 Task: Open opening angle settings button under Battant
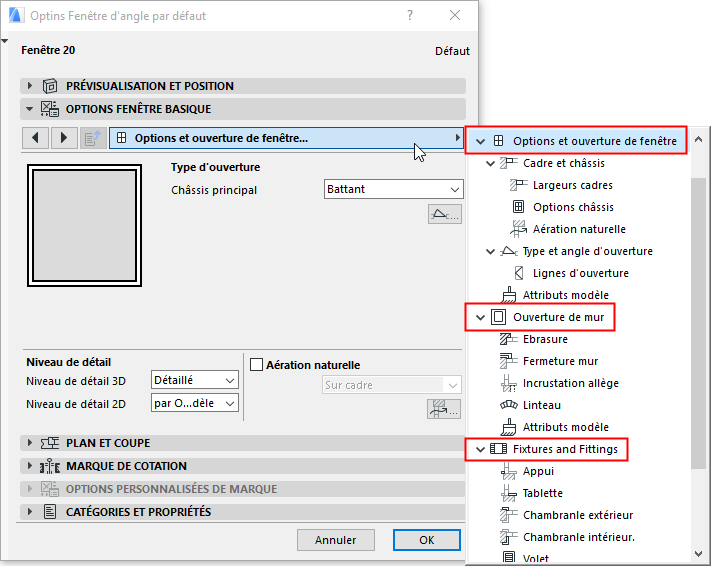[x=445, y=214]
